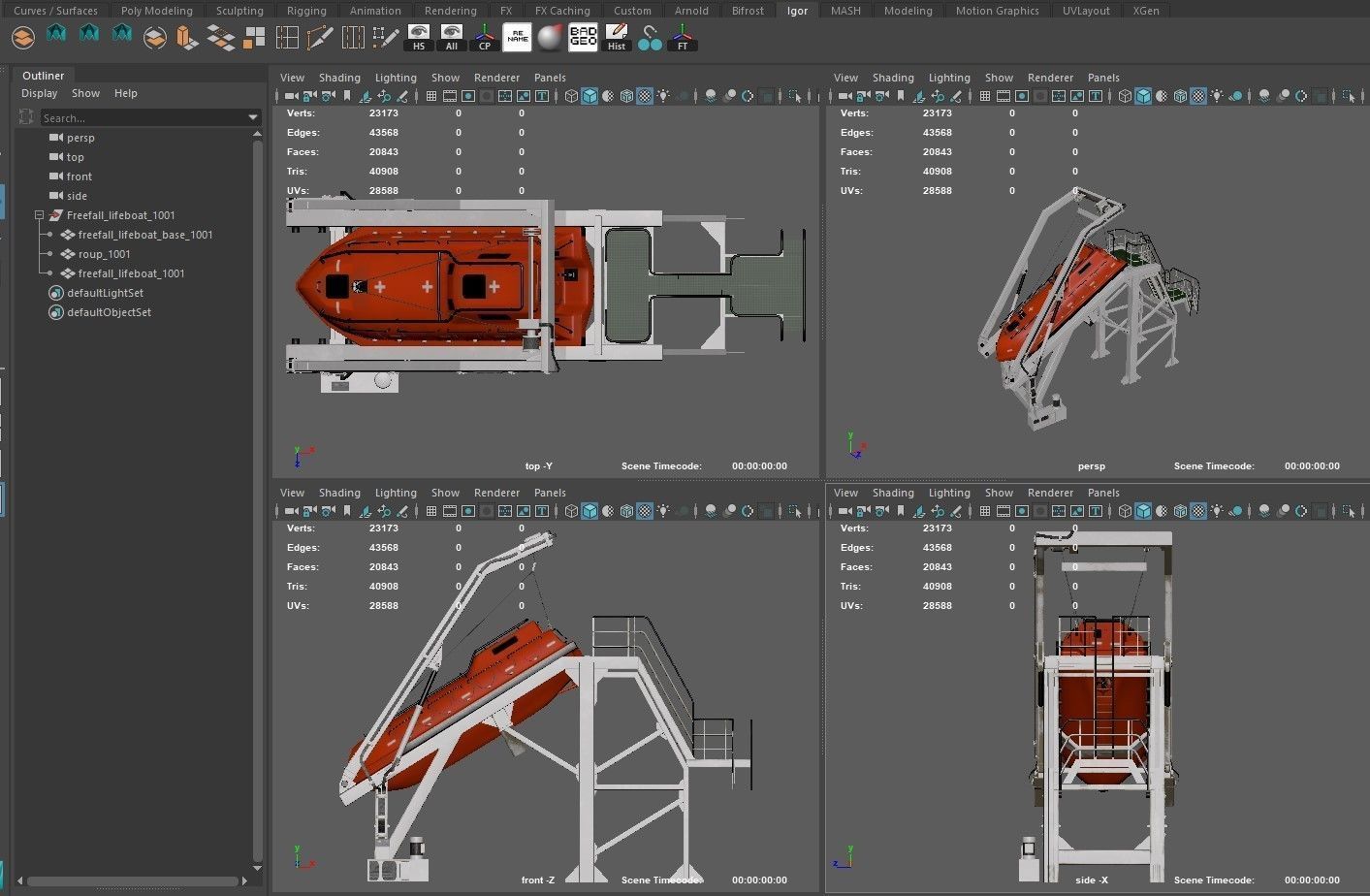Toggle Film Gate in top view panel
This screenshot has height=896, width=1370.
(450, 96)
